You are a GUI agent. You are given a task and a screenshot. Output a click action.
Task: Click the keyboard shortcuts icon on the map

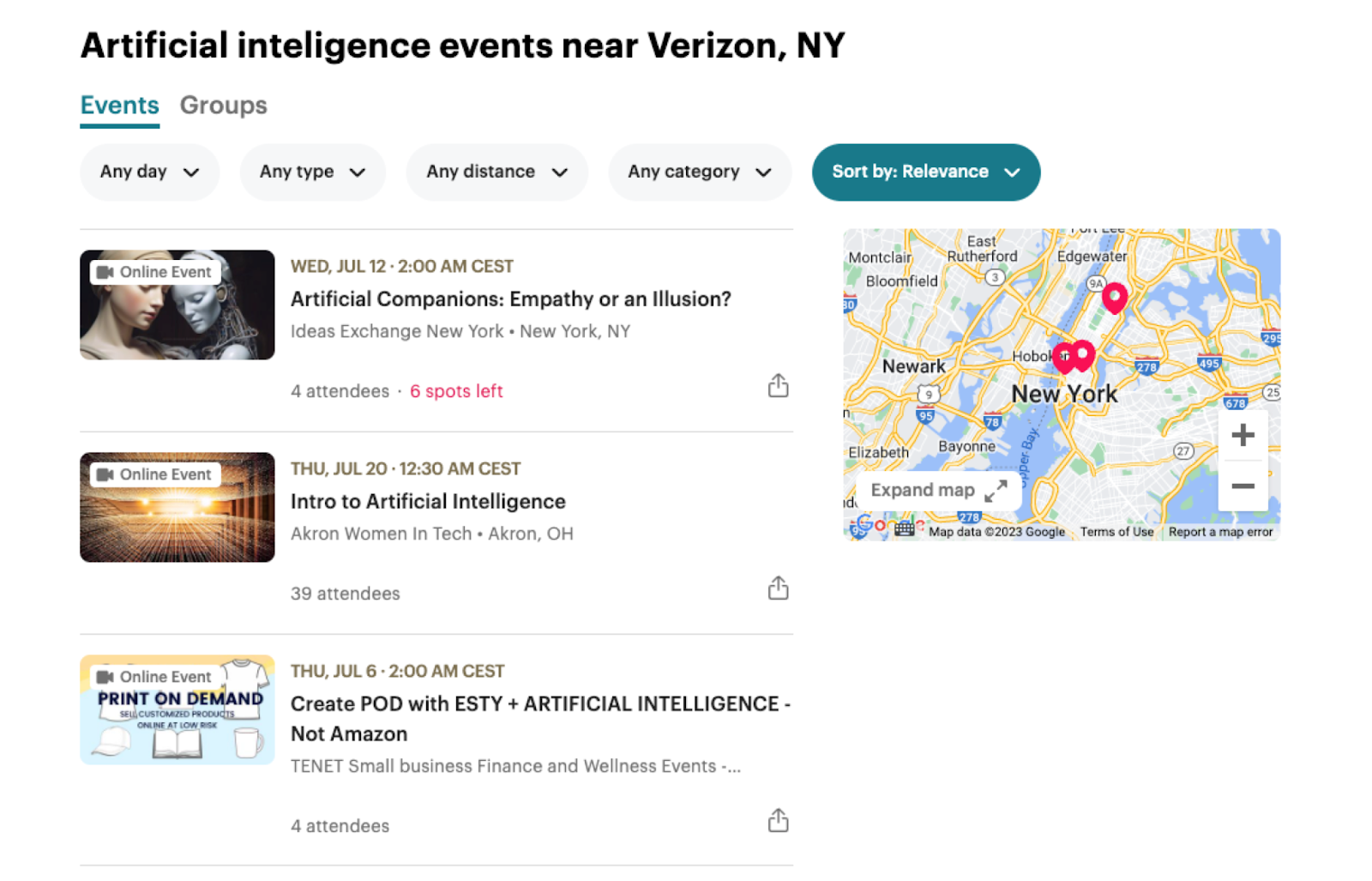tap(904, 528)
